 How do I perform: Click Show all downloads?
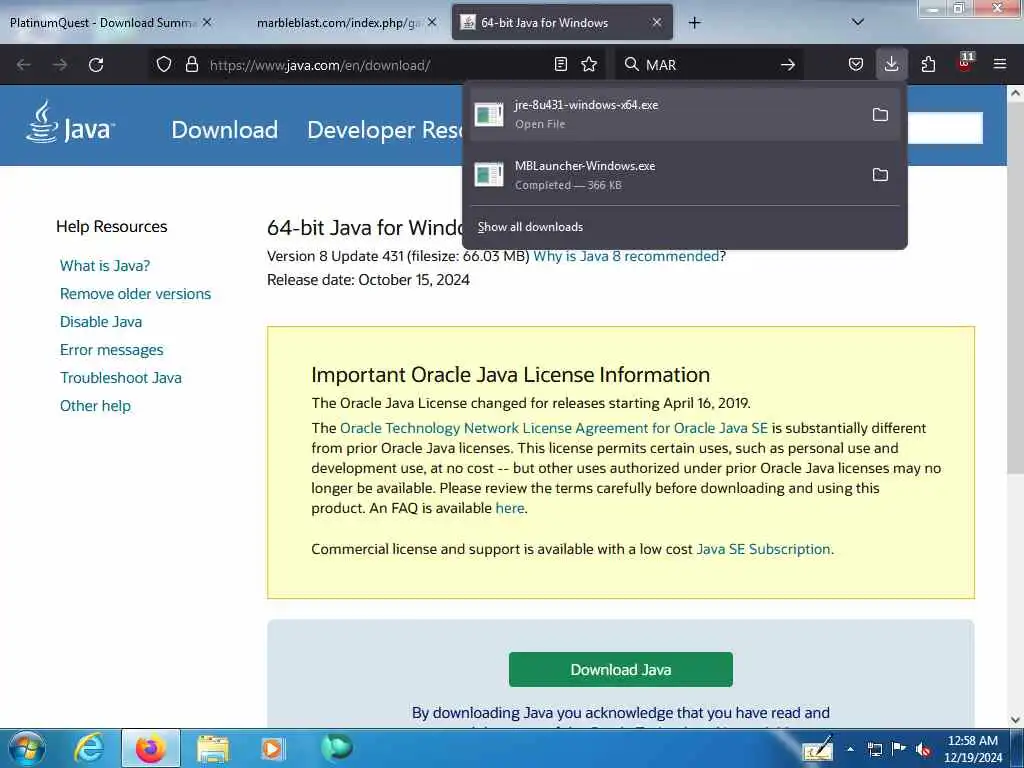click(x=530, y=227)
